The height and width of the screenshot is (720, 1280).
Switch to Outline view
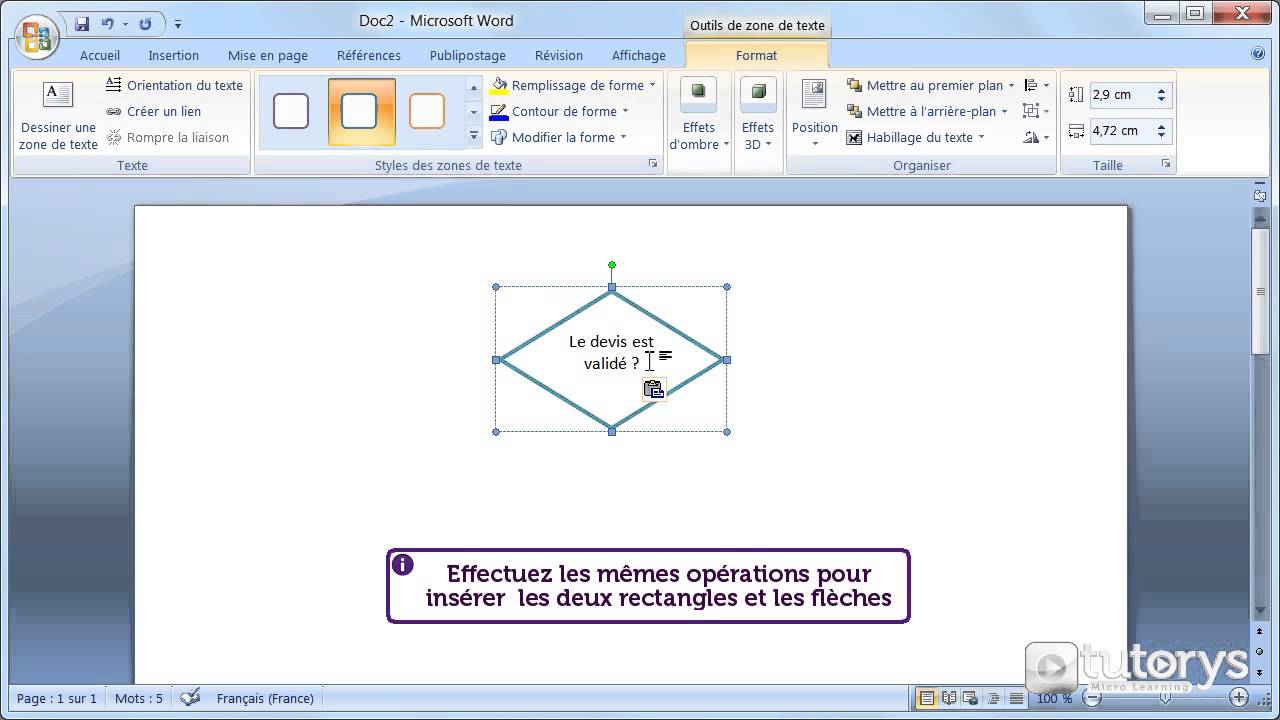coord(993,698)
